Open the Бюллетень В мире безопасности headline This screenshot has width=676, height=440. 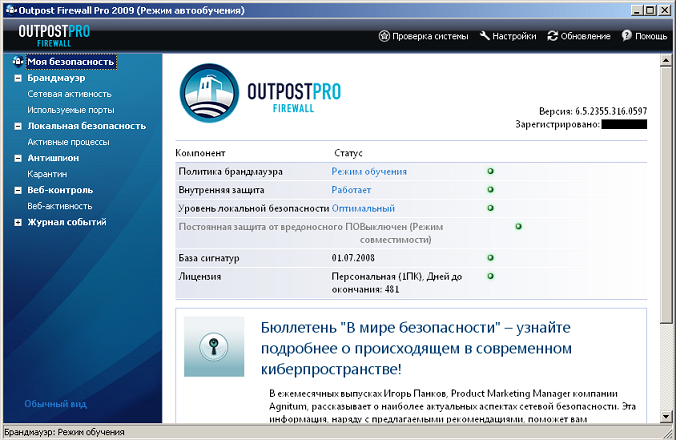pos(416,348)
